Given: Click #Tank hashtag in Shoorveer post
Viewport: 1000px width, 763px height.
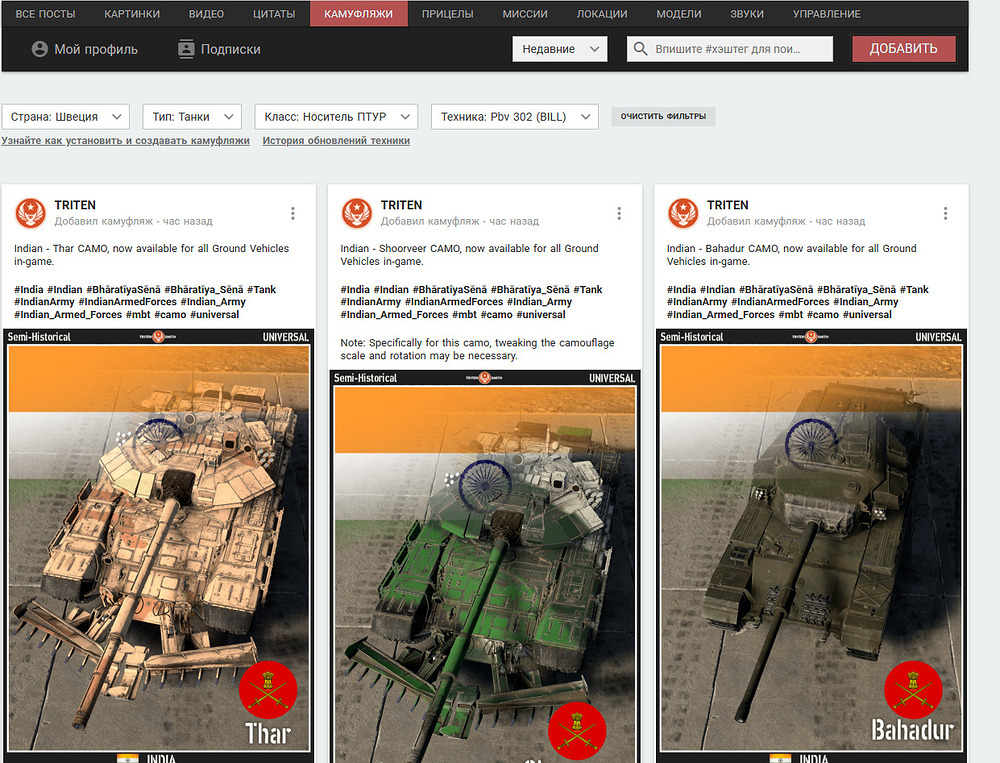Looking at the screenshot, I should coord(587,290).
